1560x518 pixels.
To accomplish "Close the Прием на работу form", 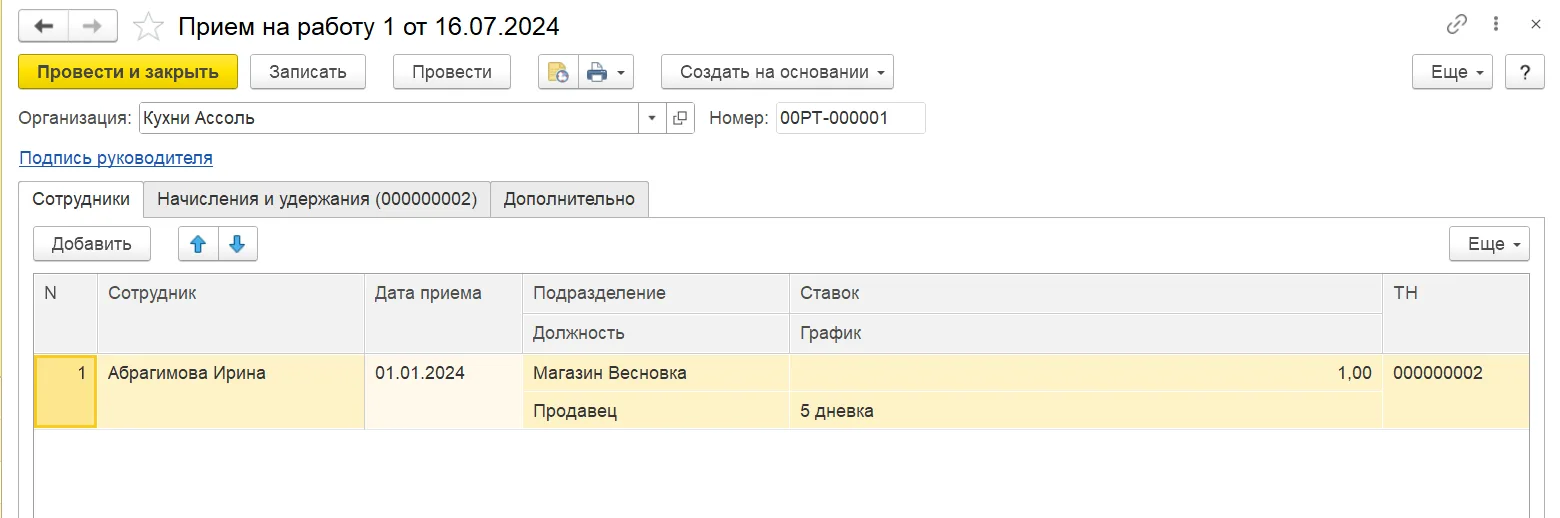I will (1536, 24).
